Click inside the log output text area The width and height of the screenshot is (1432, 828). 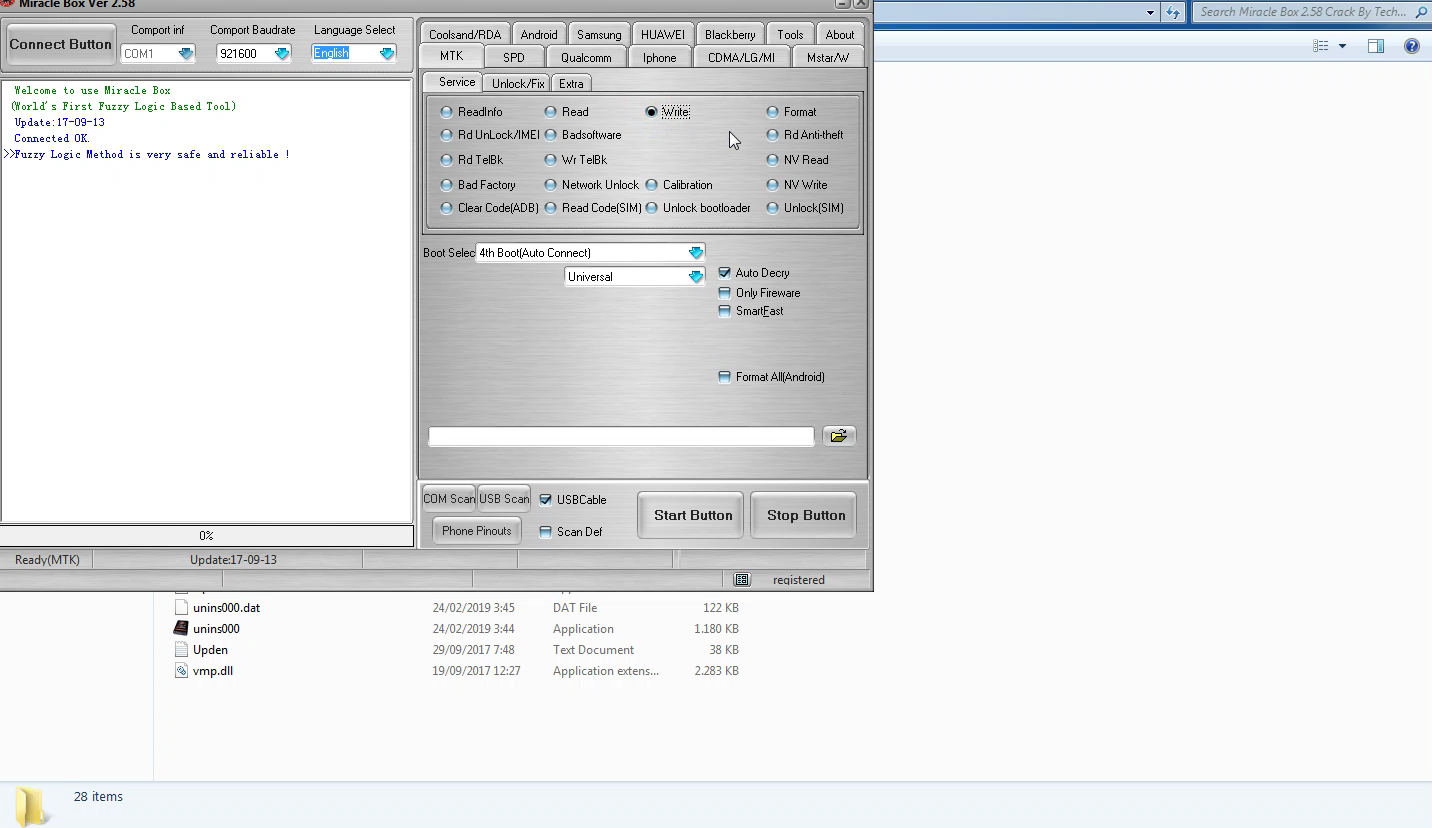207,301
